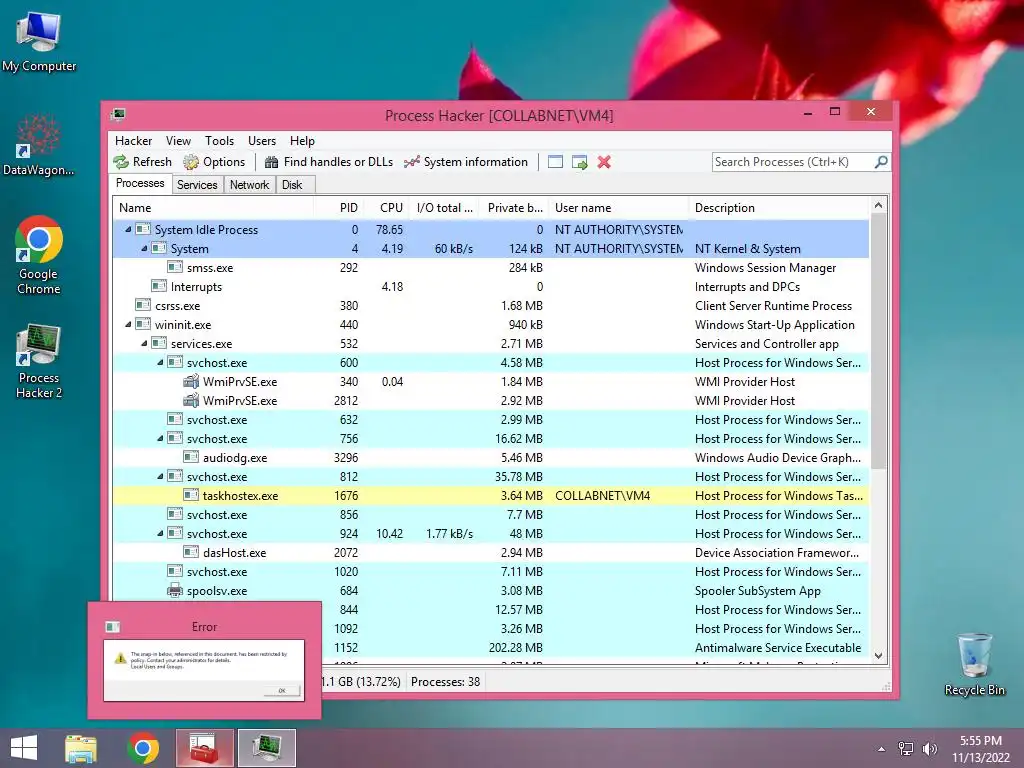Sort by the Name column header
The width and height of the screenshot is (1024, 768).
click(213, 208)
